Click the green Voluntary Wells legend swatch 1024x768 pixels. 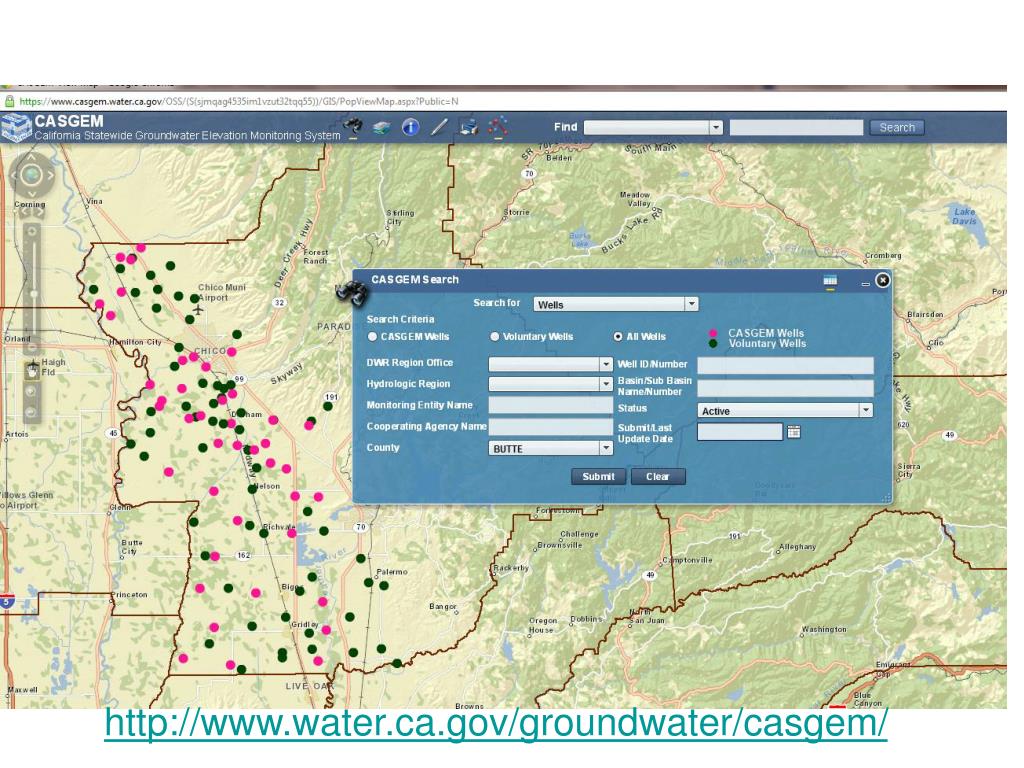coord(713,344)
